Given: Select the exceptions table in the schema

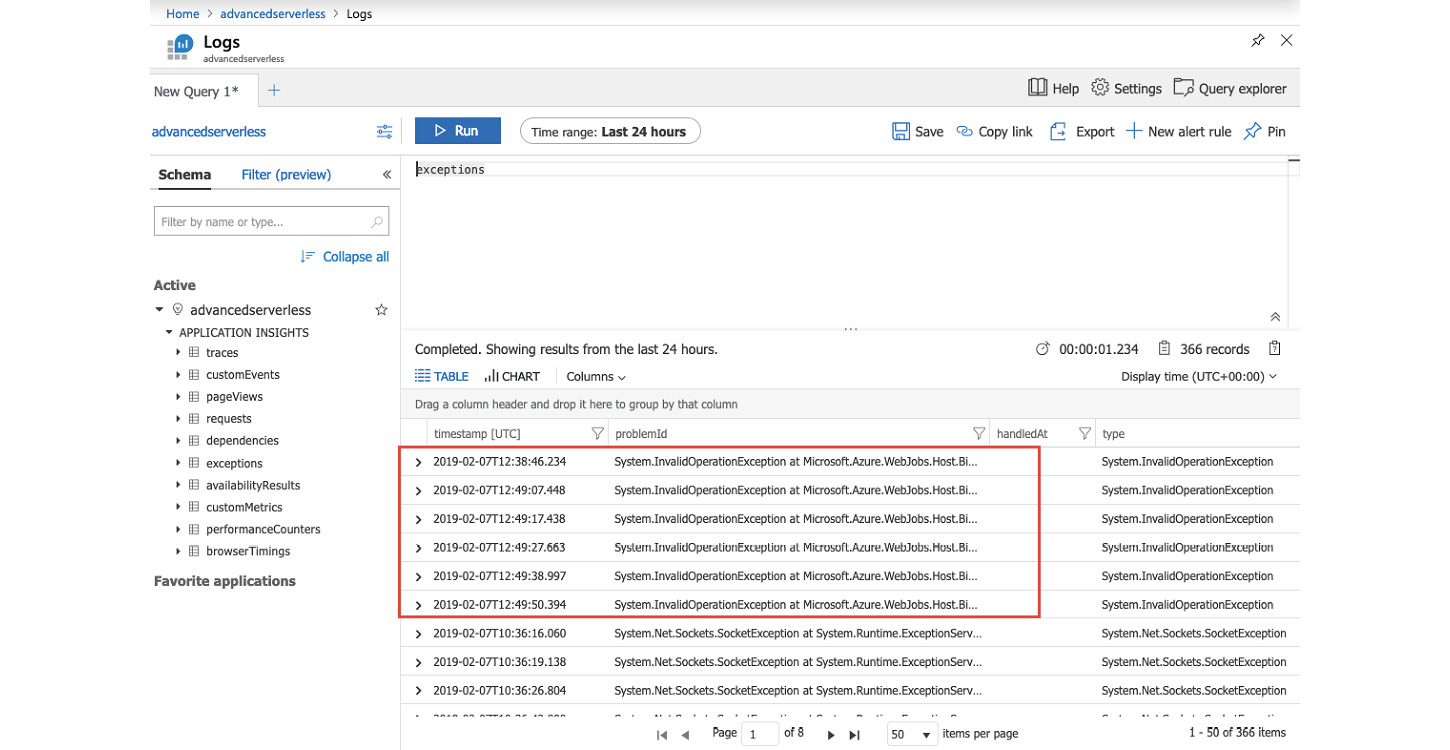Looking at the screenshot, I should [234, 463].
